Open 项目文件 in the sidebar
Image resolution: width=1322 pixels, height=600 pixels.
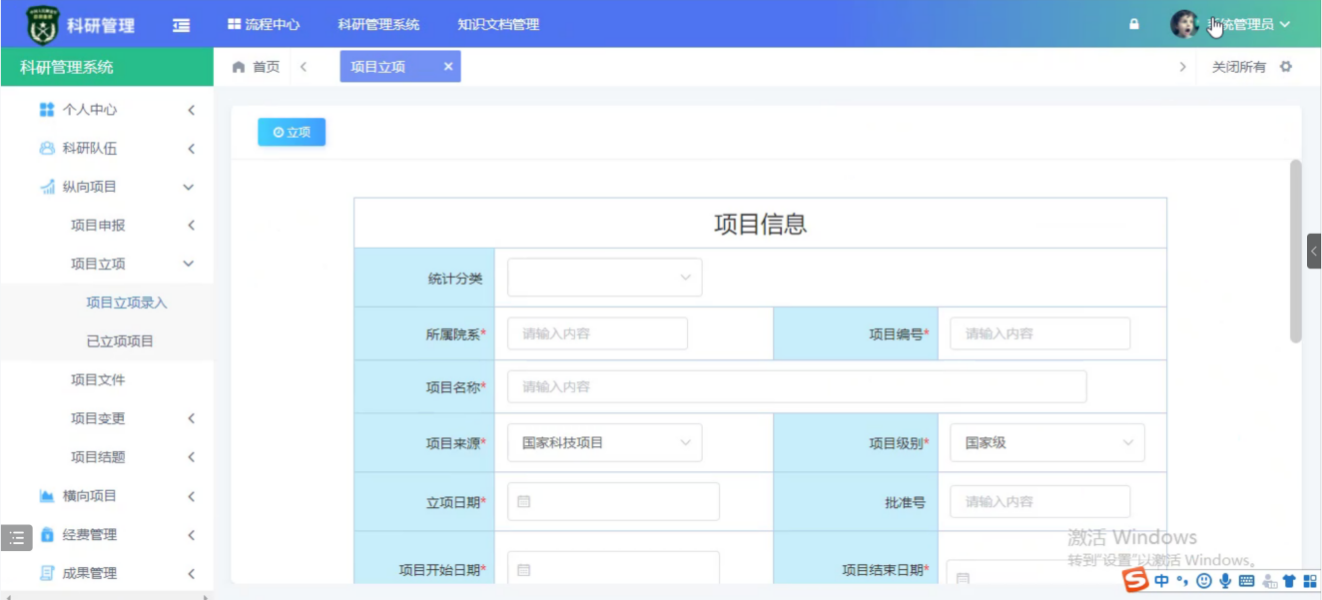(98, 380)
